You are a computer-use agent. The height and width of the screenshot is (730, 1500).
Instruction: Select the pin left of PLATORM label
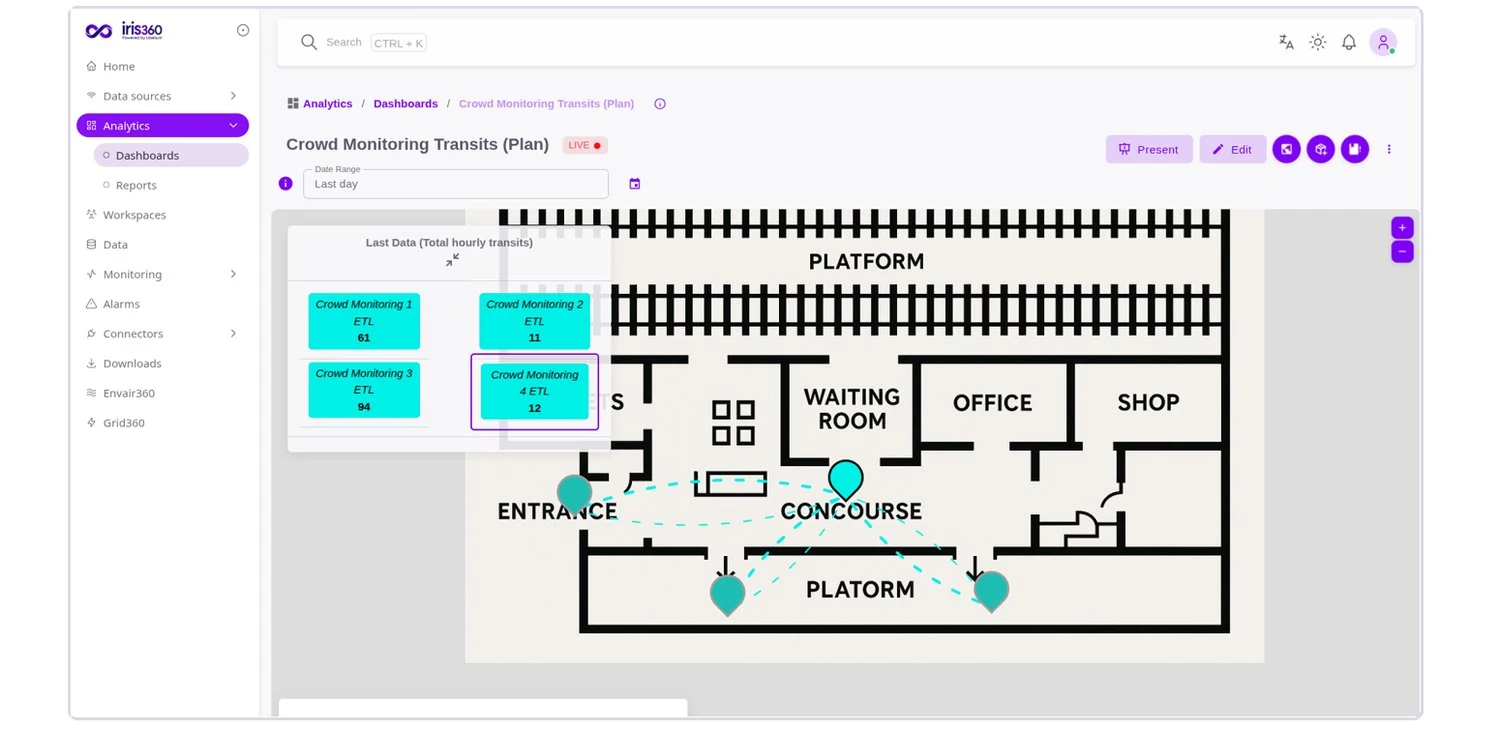tap(728, 595)
